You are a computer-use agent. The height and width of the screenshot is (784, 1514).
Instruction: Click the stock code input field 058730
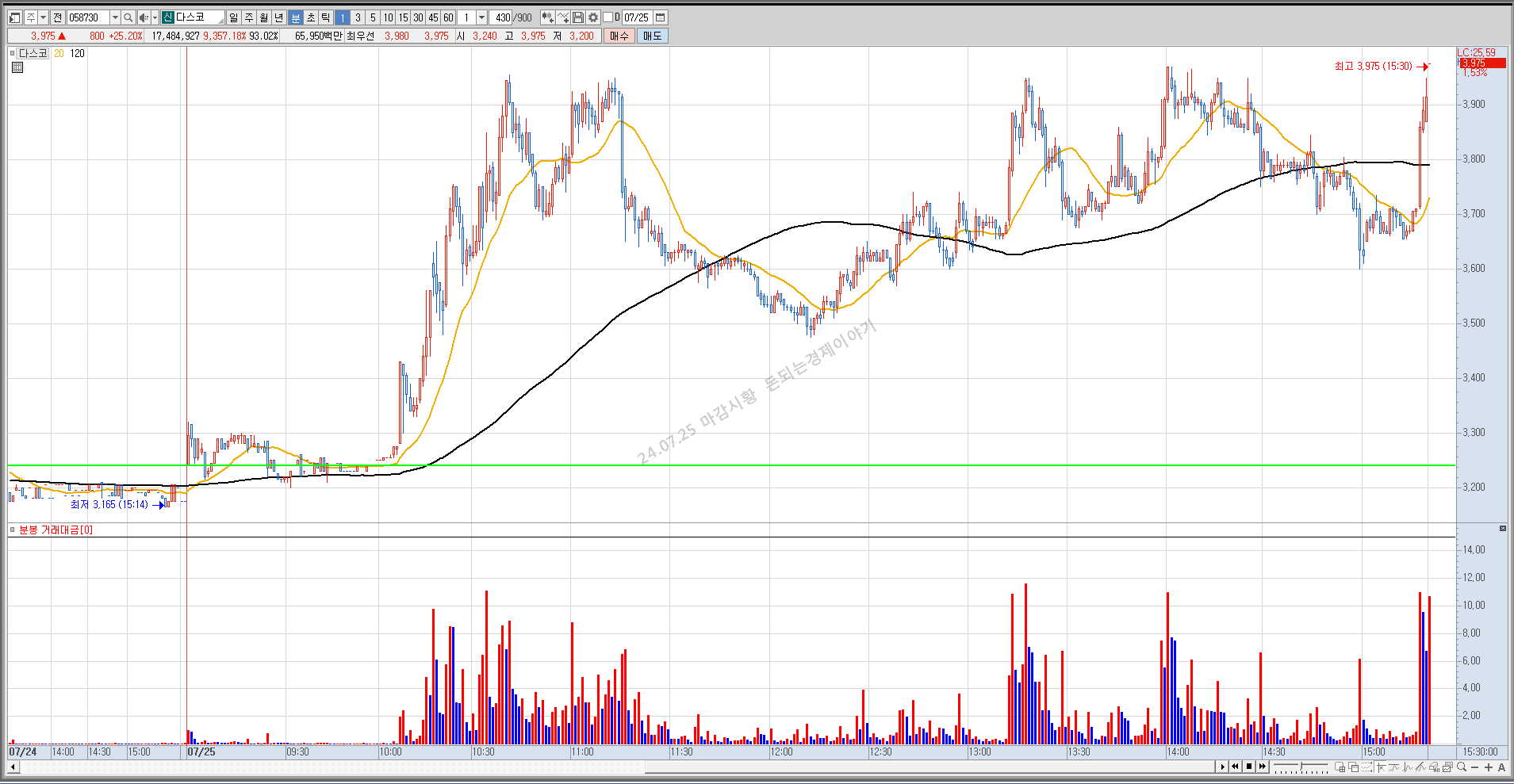click(x=88, y=17)
